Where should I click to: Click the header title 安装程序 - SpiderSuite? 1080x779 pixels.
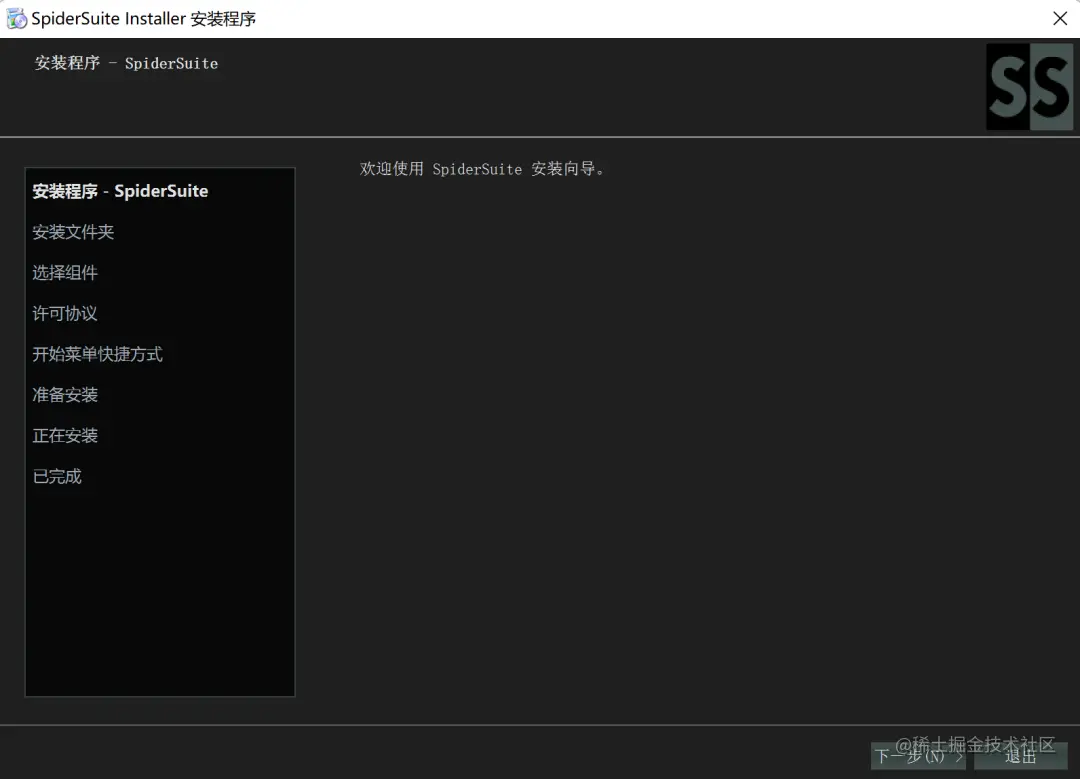(127, 63)
